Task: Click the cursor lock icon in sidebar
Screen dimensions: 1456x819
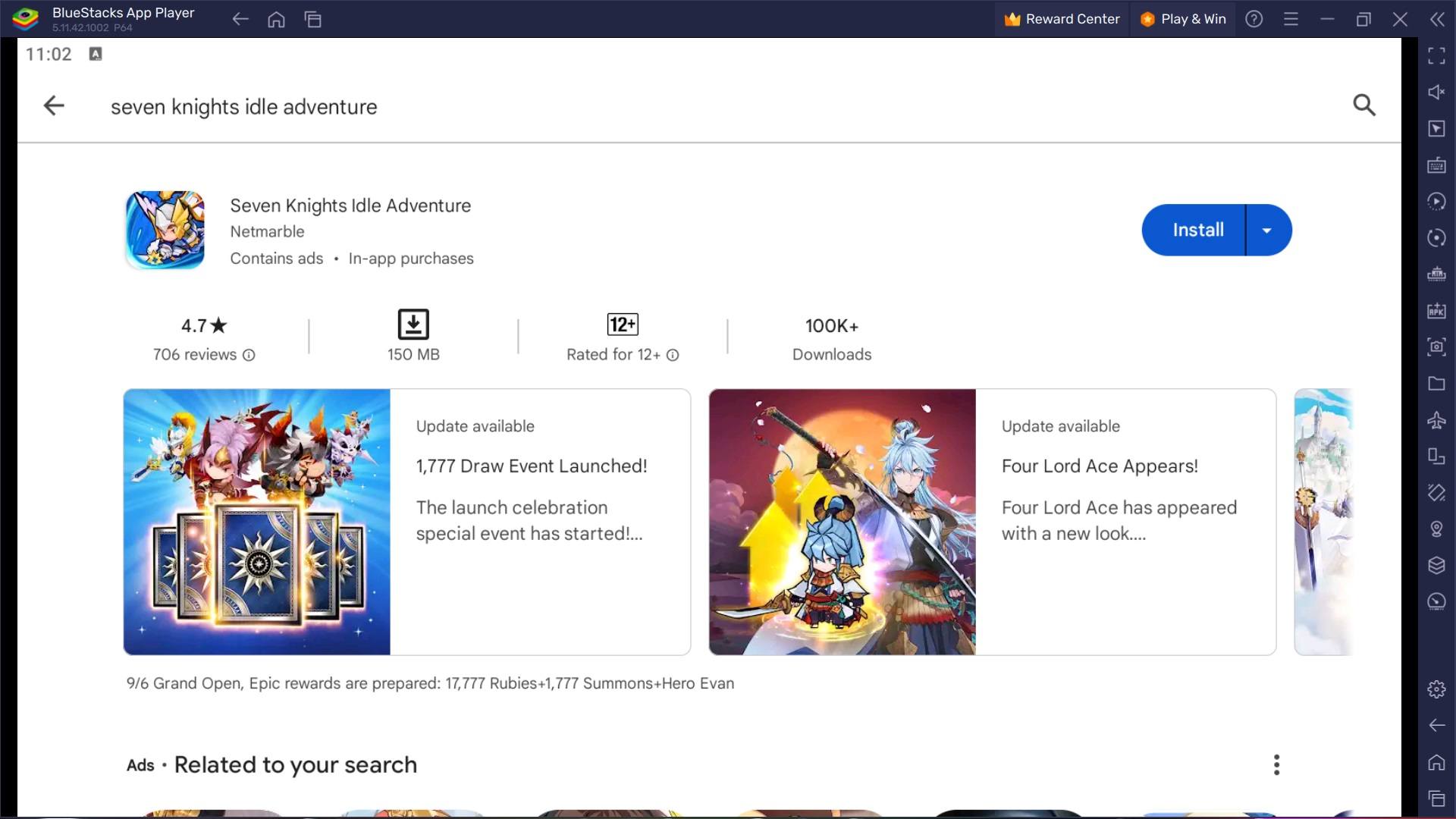Action: coord(1436,128)
